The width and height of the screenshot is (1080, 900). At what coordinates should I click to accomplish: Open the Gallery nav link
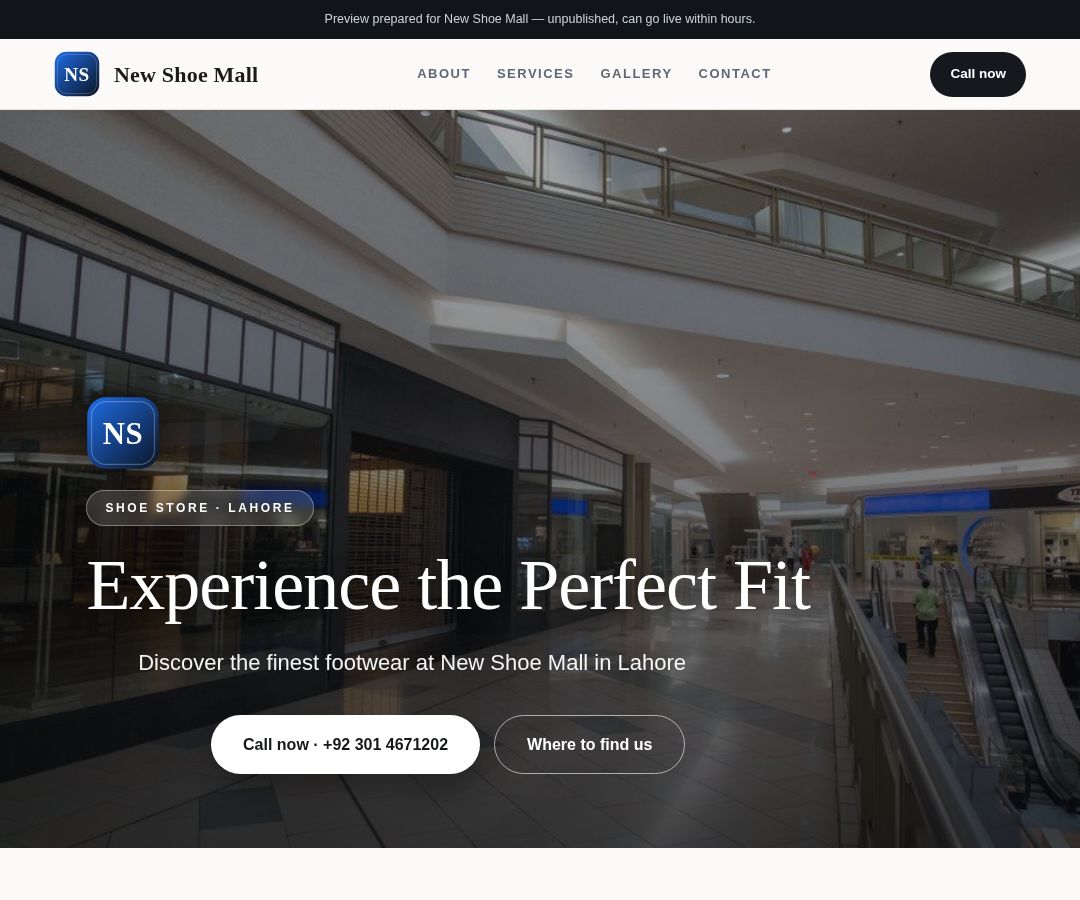[x=636, y=74]
